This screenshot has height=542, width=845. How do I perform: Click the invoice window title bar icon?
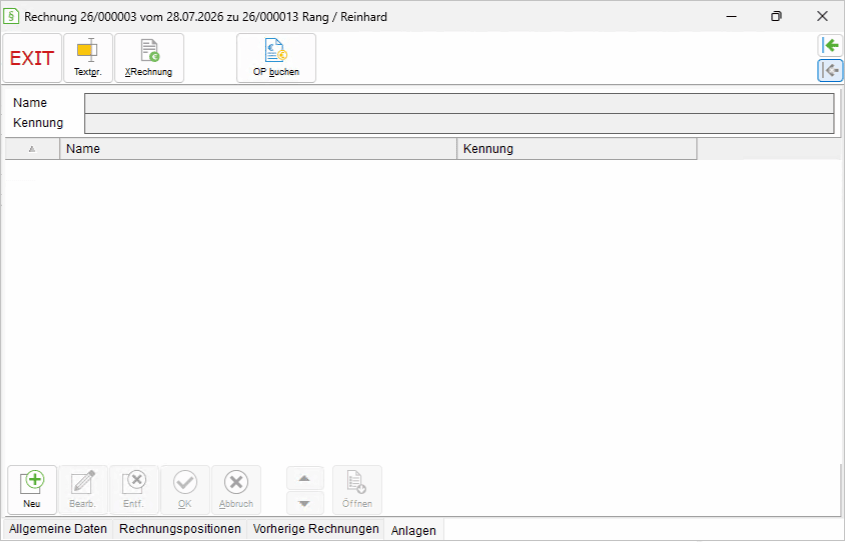coord(11,16)
